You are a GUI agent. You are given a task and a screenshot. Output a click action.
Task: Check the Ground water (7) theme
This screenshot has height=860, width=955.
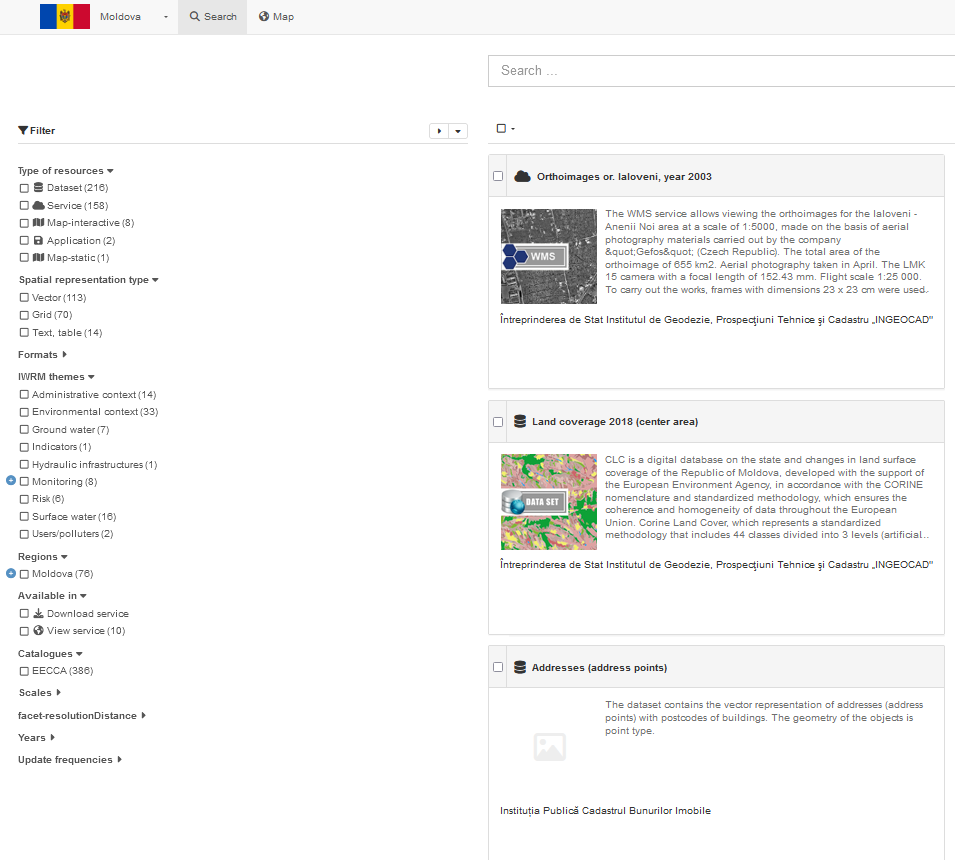point(24,429)
